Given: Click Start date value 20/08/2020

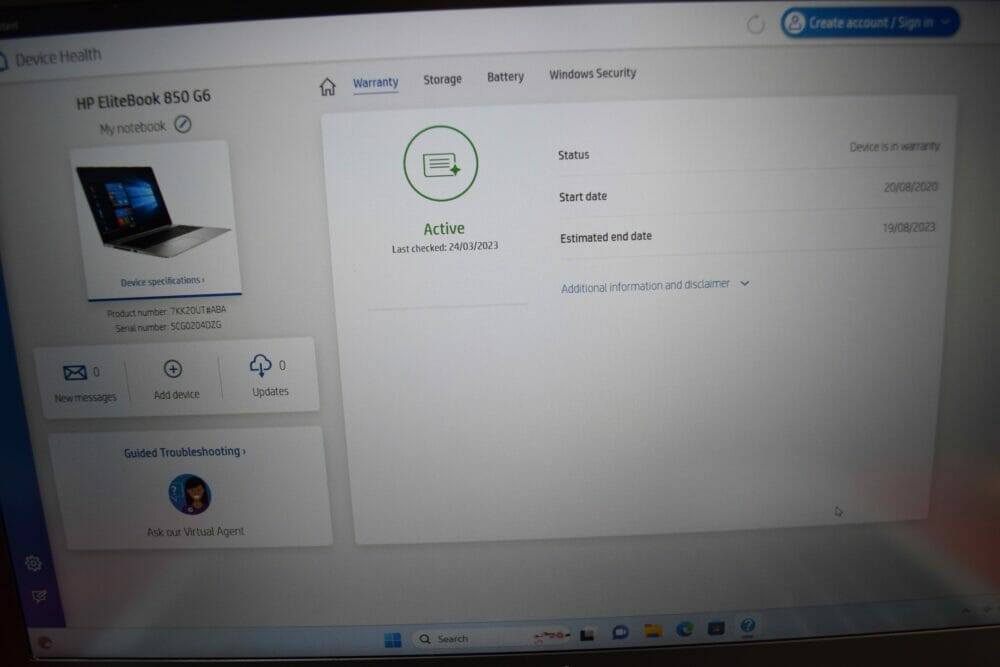Looking at the screenshot, I should [910, 187].
